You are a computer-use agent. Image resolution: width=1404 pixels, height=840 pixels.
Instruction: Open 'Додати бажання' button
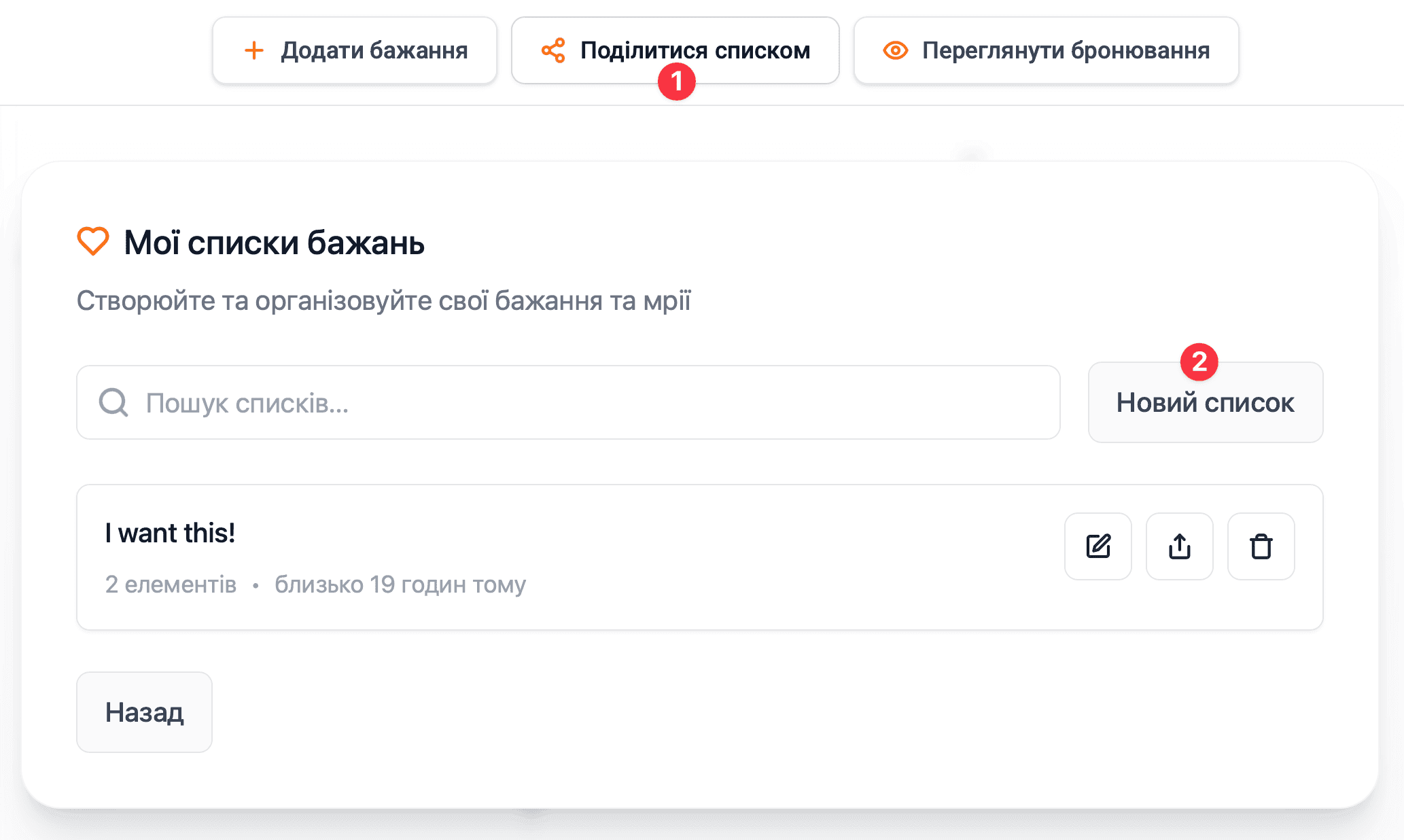[355, 50]
